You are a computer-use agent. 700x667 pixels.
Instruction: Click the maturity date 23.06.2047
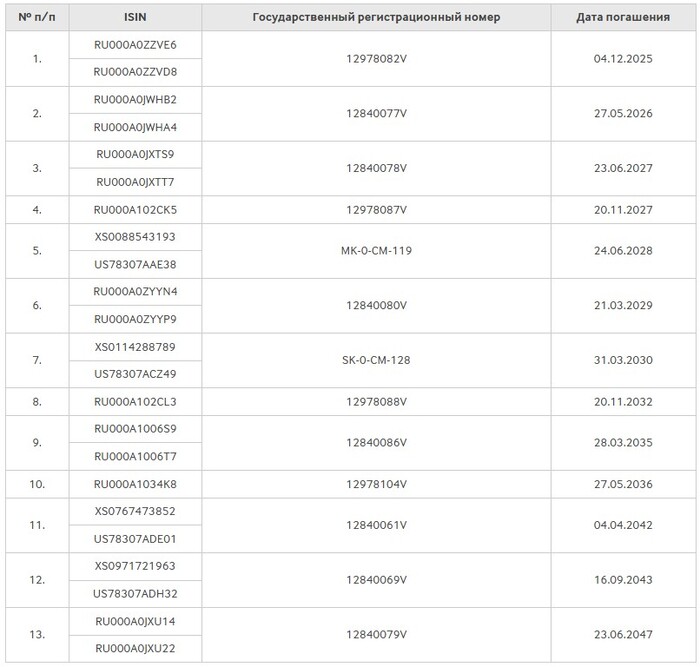(x=623, y=634)
